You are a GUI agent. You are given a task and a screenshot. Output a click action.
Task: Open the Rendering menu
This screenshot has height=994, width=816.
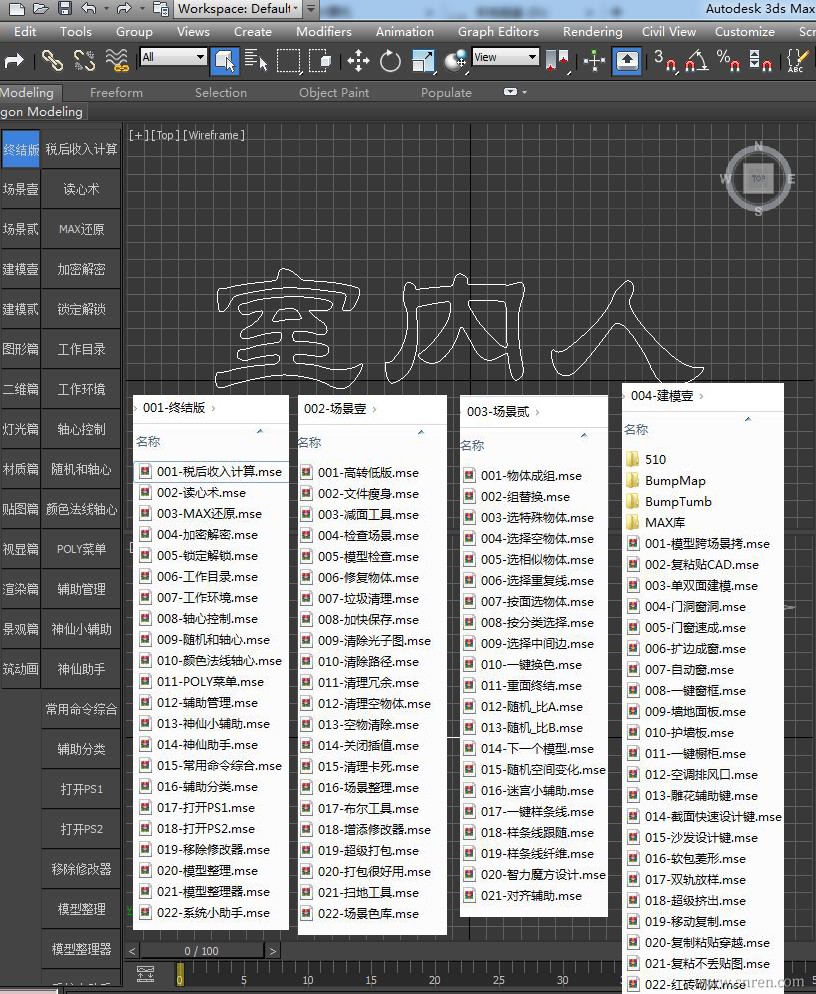(x=592, y=32)
